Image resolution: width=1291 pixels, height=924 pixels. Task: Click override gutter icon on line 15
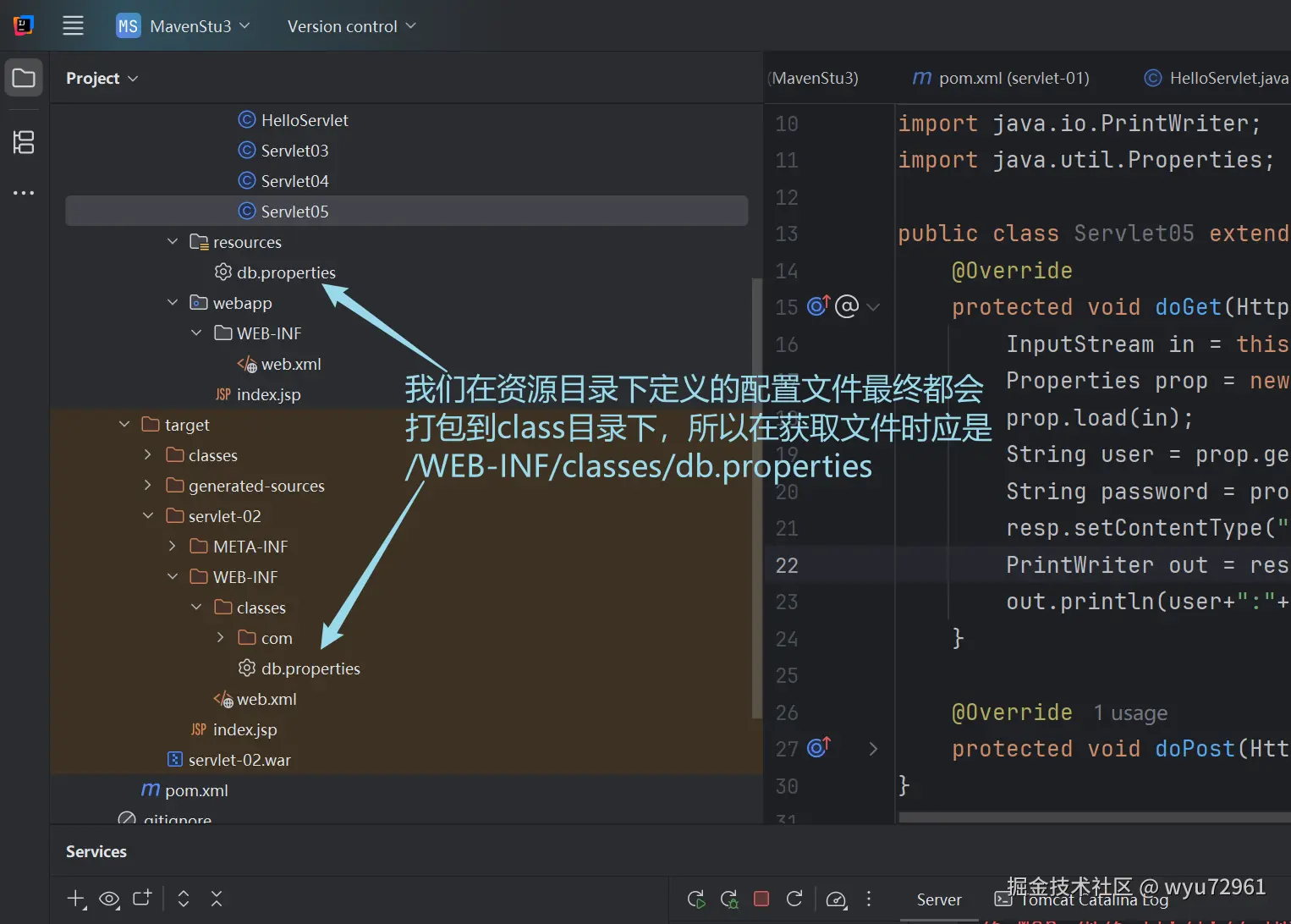click(818, 305)
